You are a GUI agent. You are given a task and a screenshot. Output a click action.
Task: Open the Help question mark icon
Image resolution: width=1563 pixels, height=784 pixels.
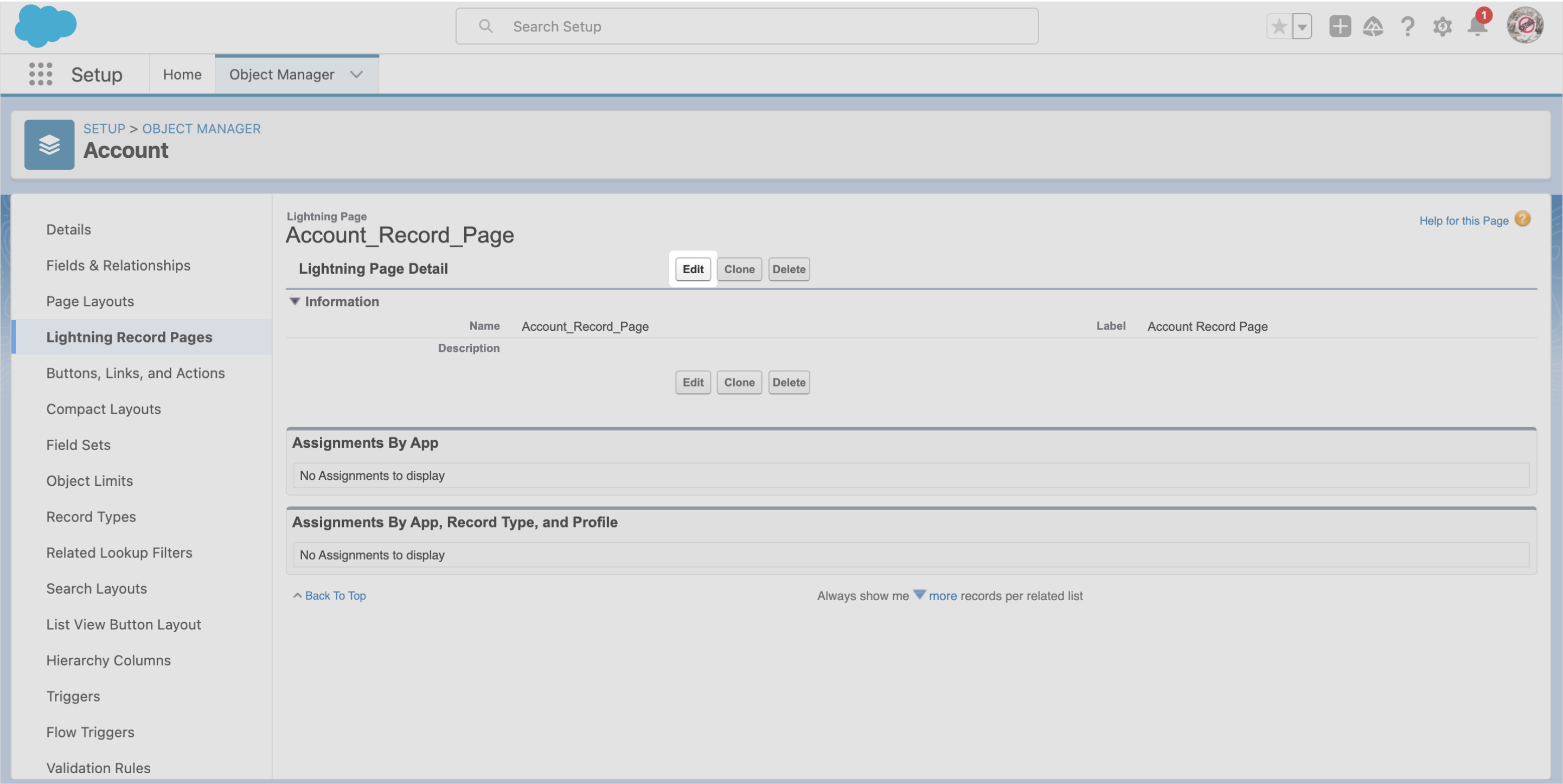(1408, 27)
